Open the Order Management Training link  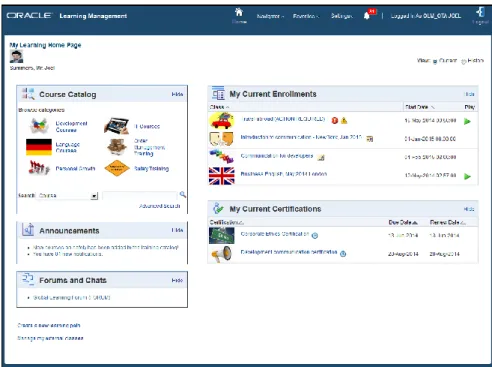point(149,147)
